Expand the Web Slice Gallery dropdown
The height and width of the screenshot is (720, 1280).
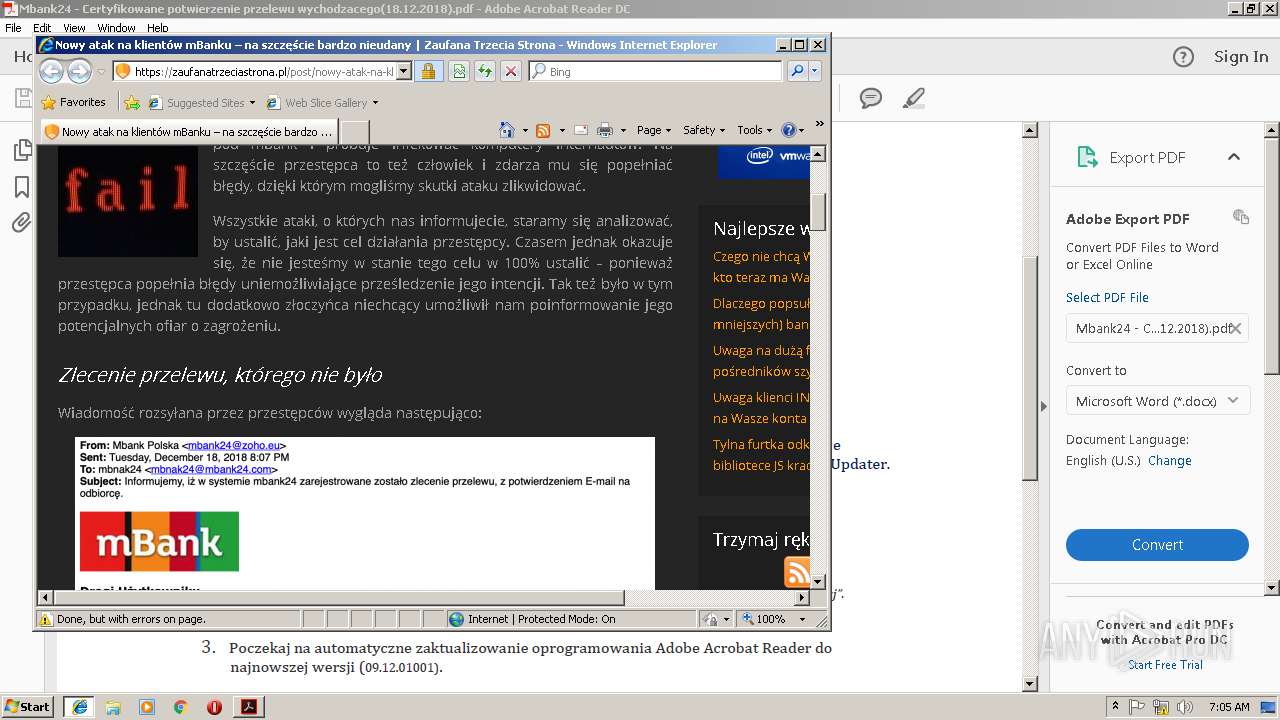point(375,102)
